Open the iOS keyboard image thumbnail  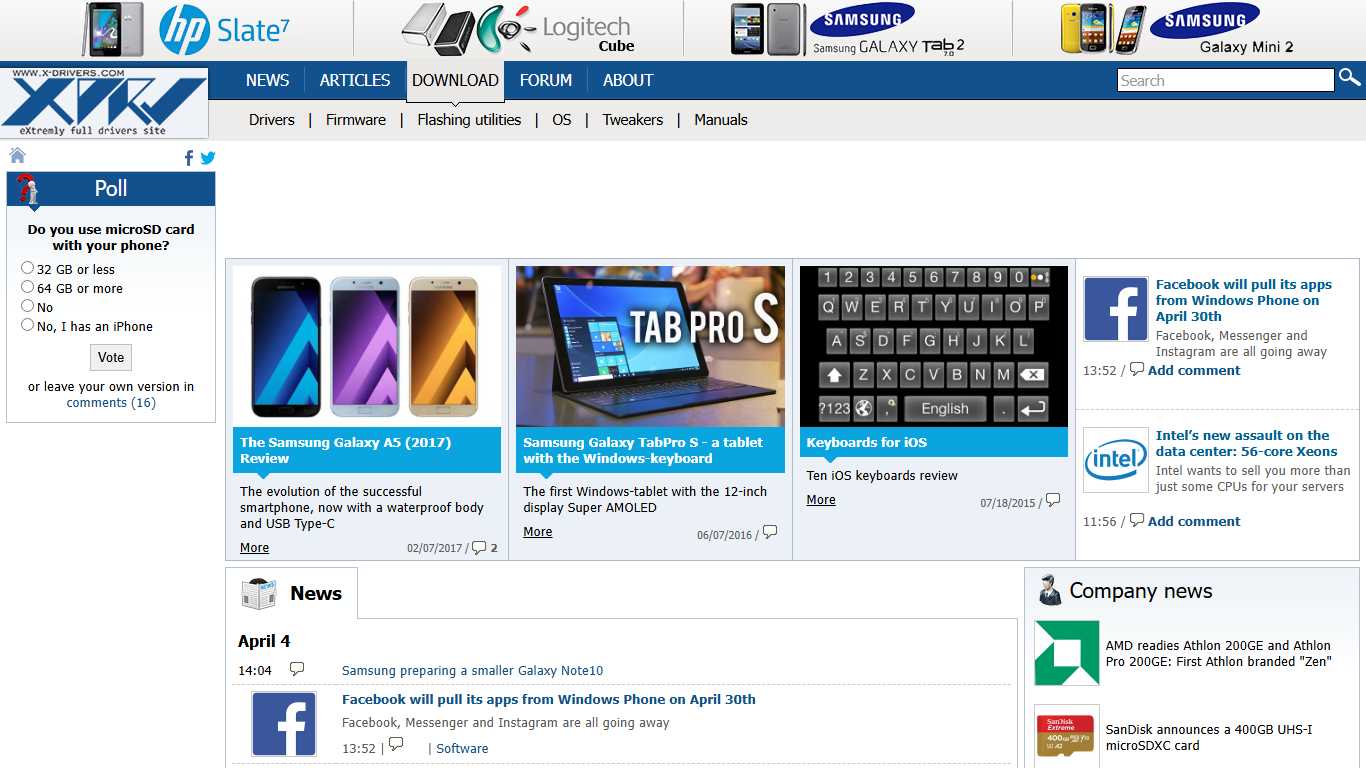[x=934, y=346]
